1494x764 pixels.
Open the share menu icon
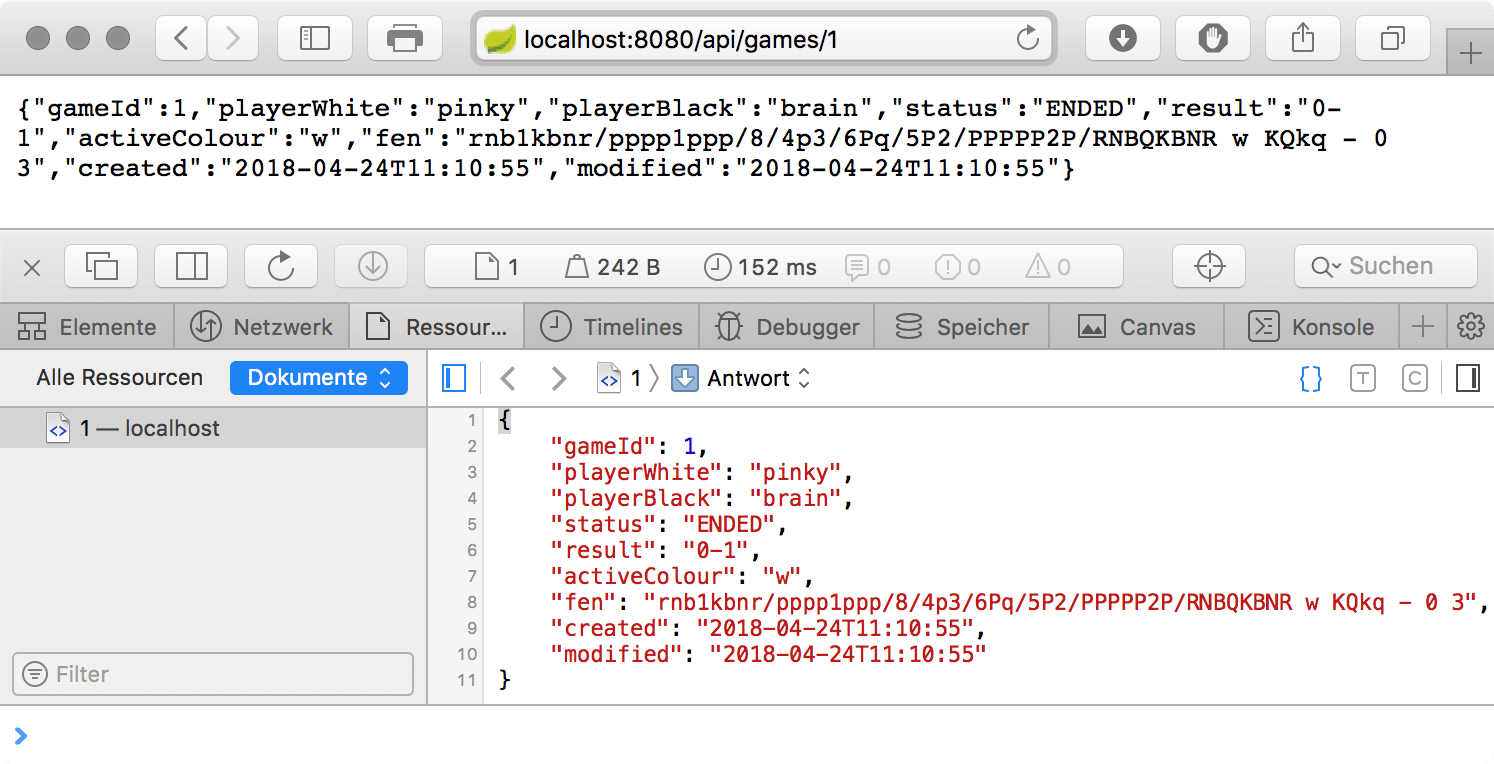coord(1302,39)
